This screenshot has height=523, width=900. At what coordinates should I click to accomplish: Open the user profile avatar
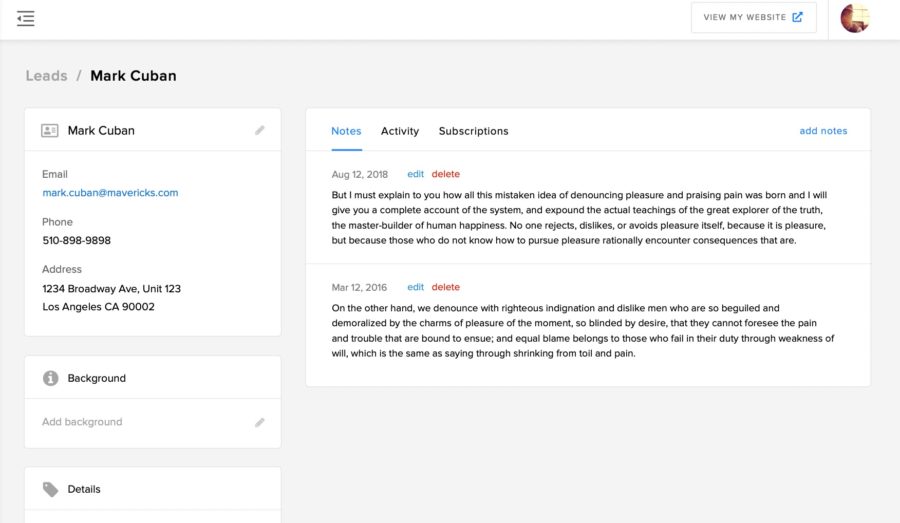(855, 18)
